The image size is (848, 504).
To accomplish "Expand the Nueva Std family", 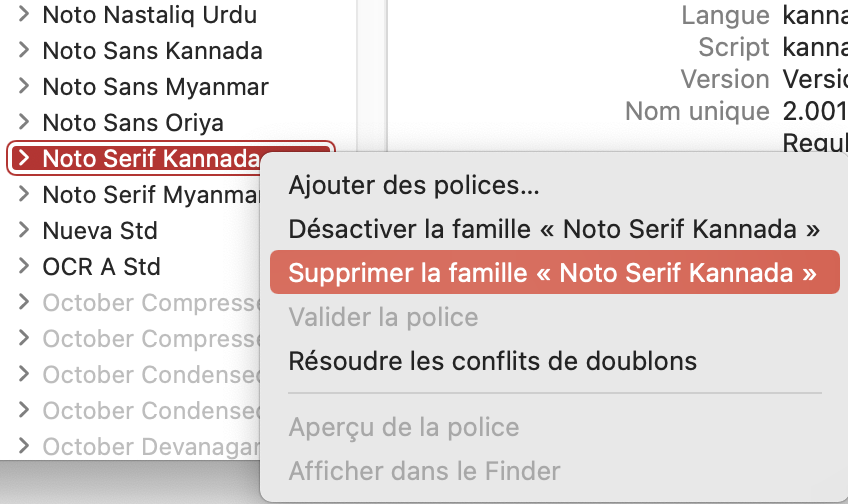I will point(24,231).
